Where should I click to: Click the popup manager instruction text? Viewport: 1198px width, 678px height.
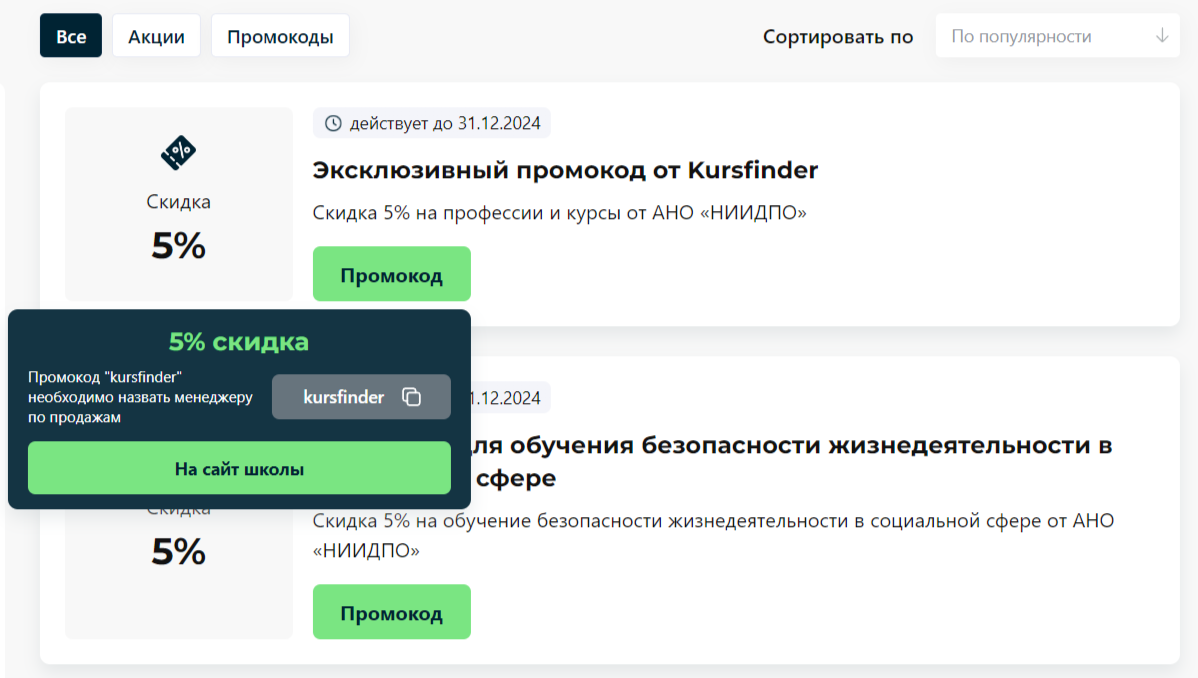(x=141, y=397)
